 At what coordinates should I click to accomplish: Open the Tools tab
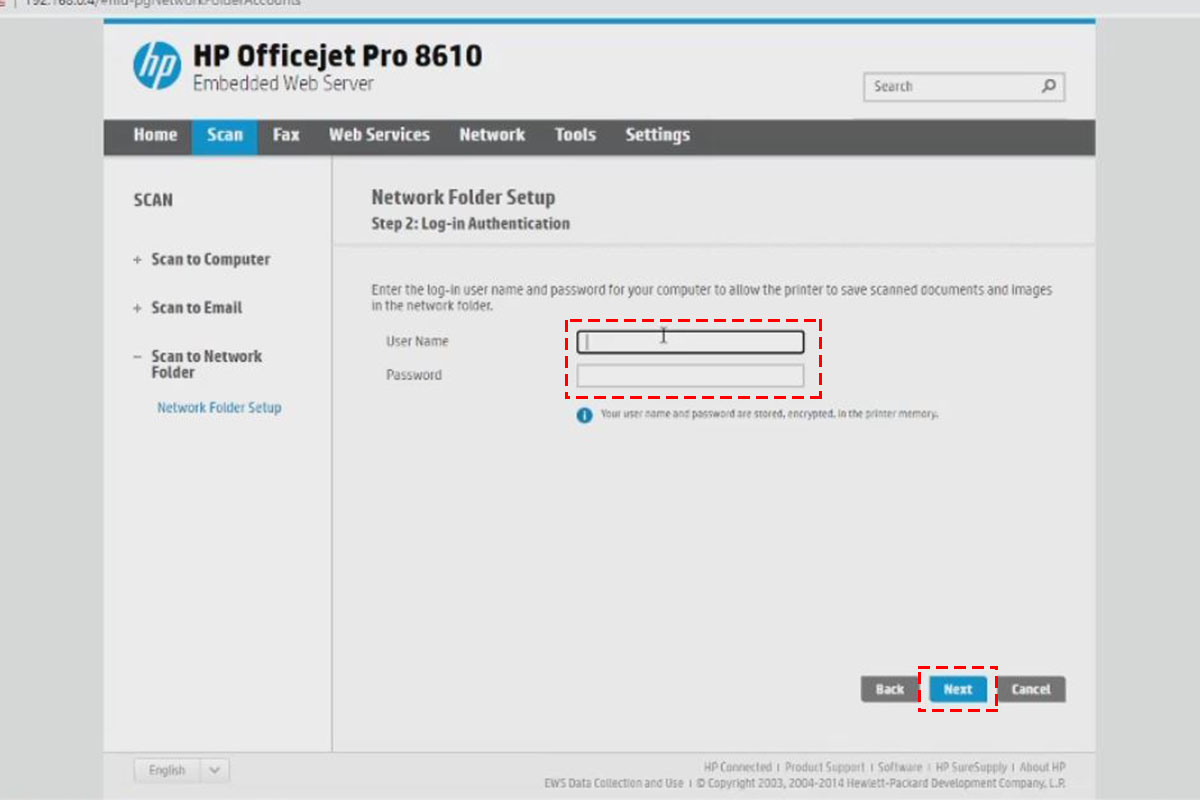(x=575, y=135)
